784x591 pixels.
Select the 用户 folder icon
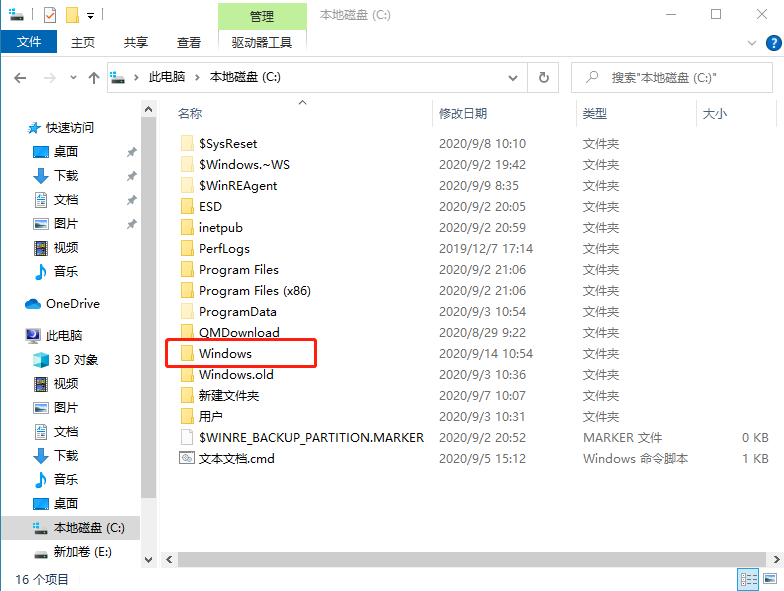[x=187, y=416]
